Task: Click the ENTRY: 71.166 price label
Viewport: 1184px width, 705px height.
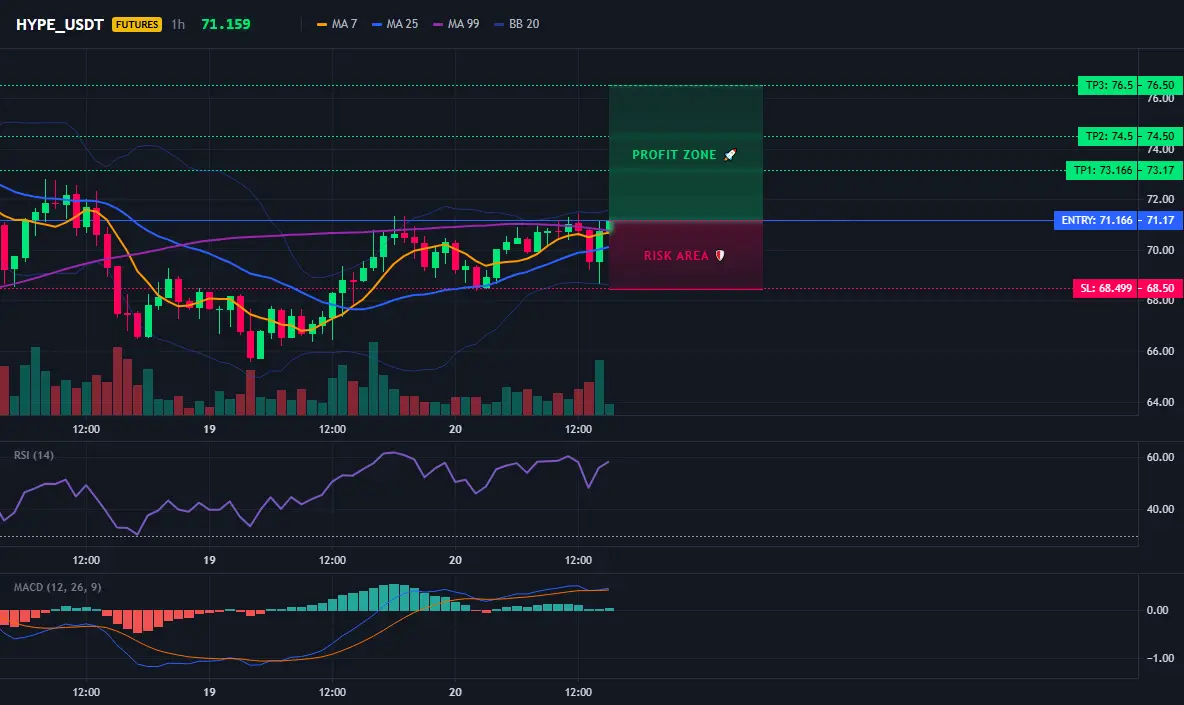Action: click(1096, 220)
